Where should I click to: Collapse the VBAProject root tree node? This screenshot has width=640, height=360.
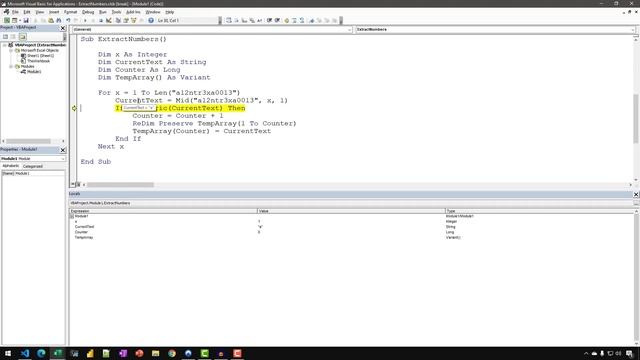point(4,45)
